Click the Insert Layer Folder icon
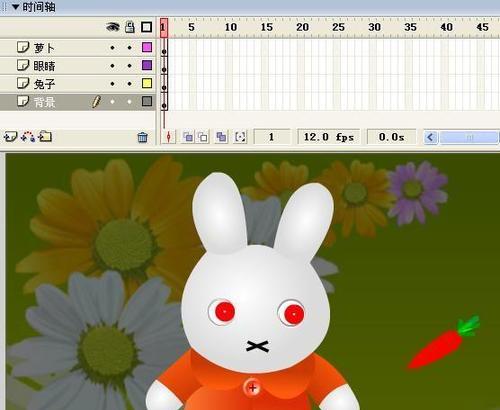The height and width of the screenshot is (410, 500). [45, 136]
